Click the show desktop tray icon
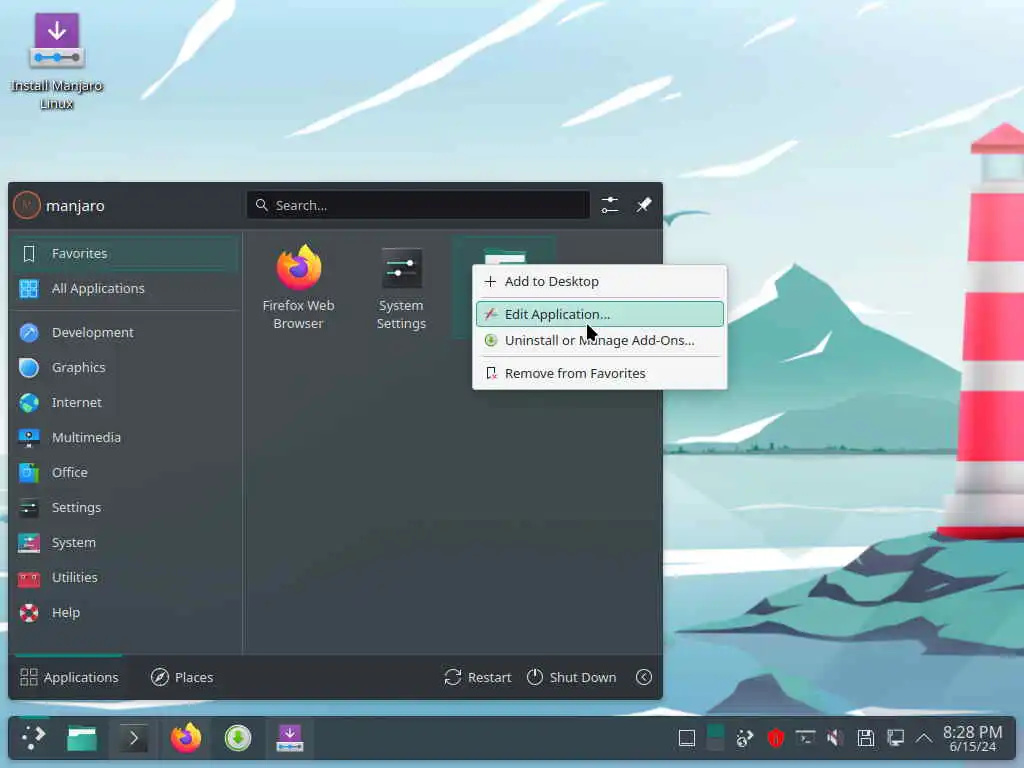 click(x=687, y=739)
